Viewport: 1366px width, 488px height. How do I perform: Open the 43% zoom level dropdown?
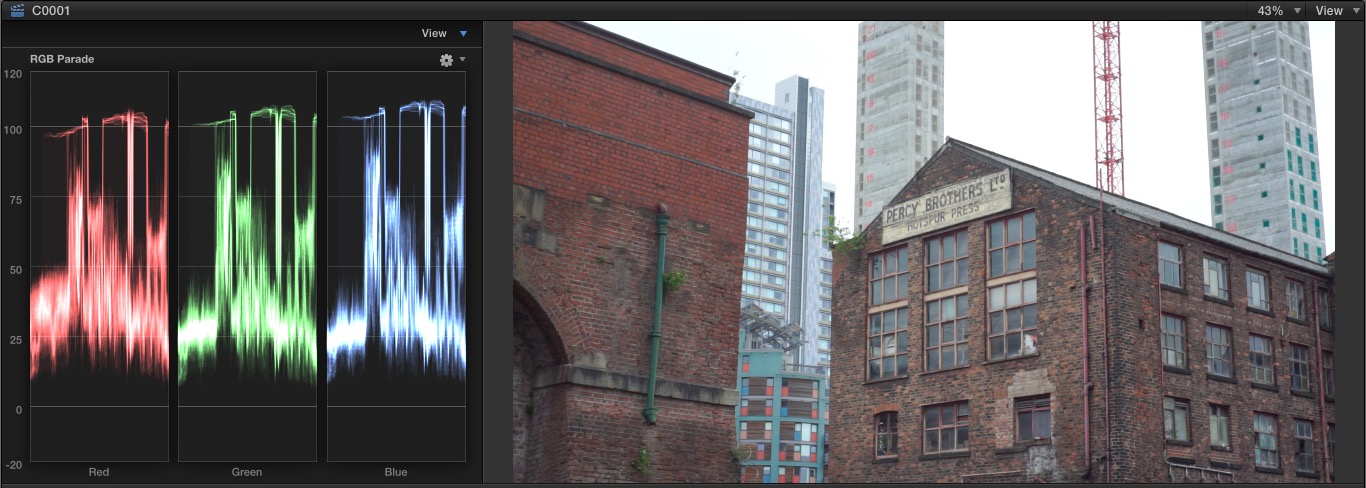(x=1279, y=10)
